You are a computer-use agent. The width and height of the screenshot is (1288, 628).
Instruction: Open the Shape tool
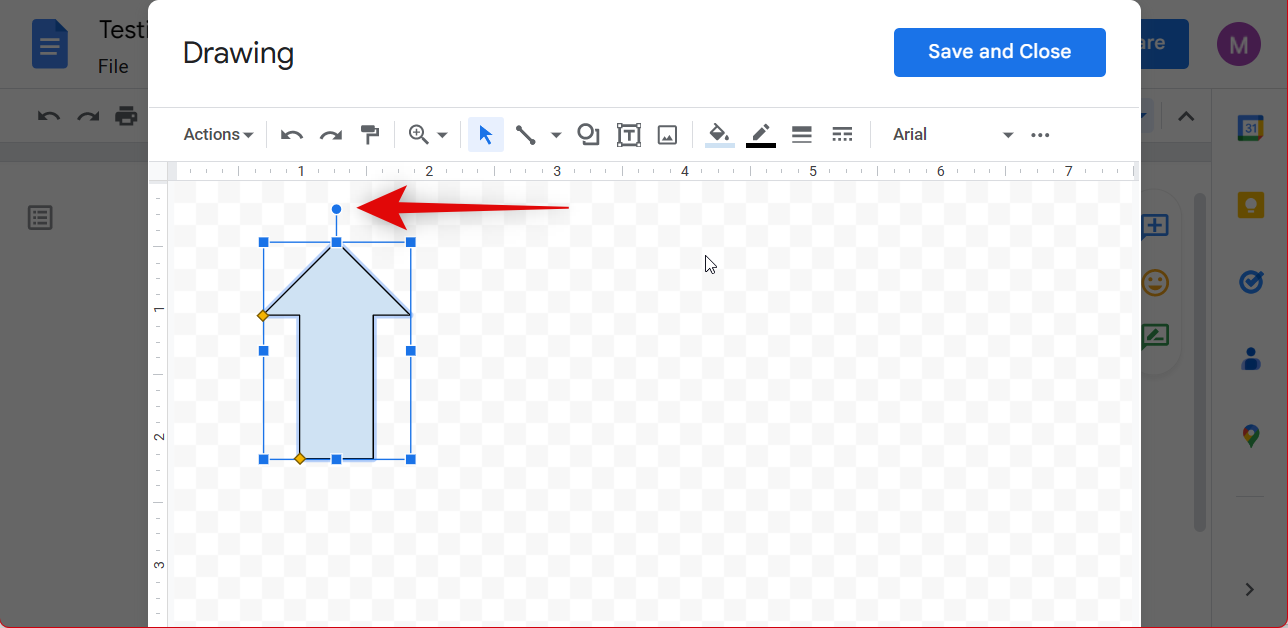point(588,135)
